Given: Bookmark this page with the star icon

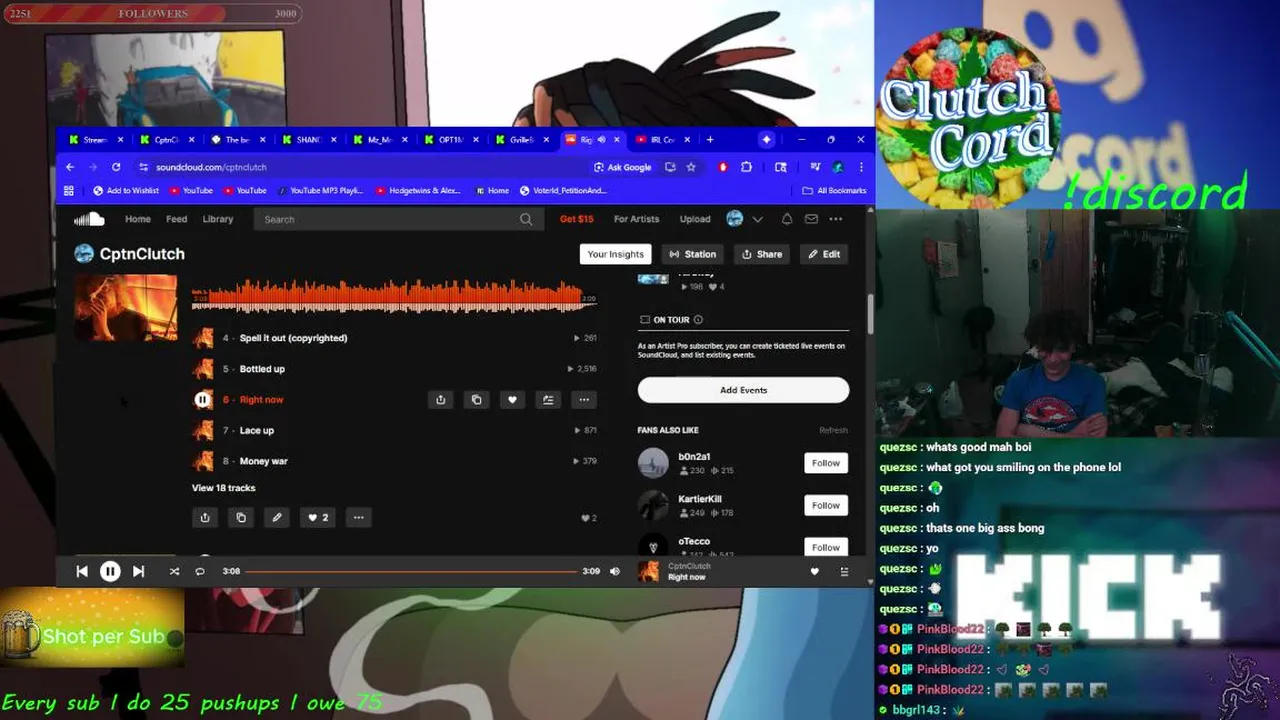Looking at the screenshot, I should point(690,167).
